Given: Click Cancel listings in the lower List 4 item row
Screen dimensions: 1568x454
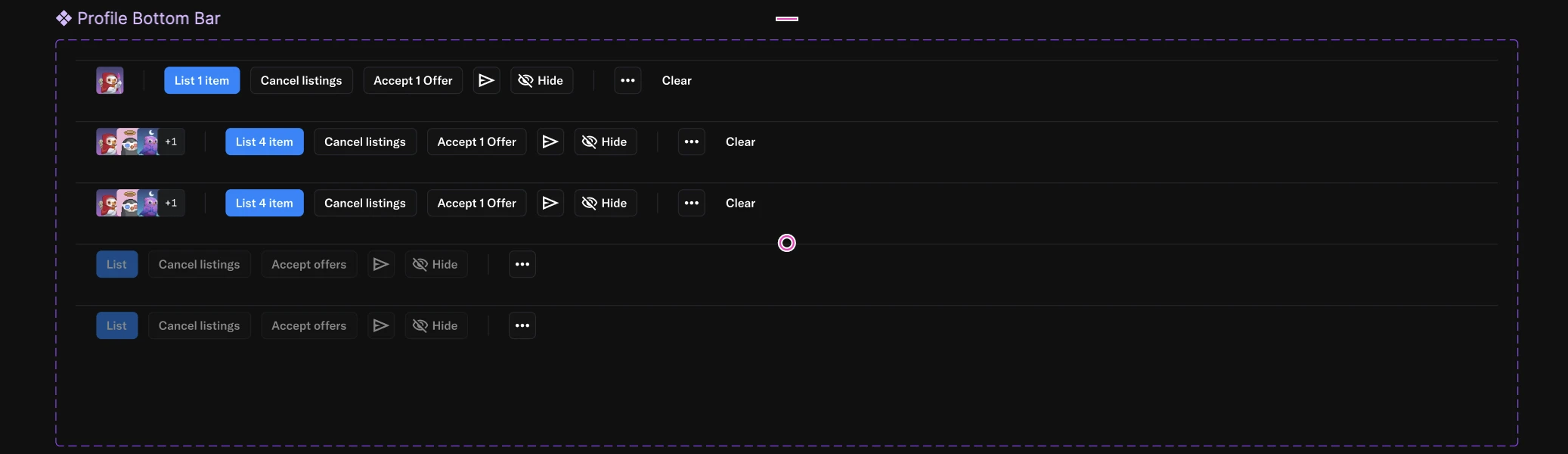Looking at the screenshot, I should coord(365,203).
